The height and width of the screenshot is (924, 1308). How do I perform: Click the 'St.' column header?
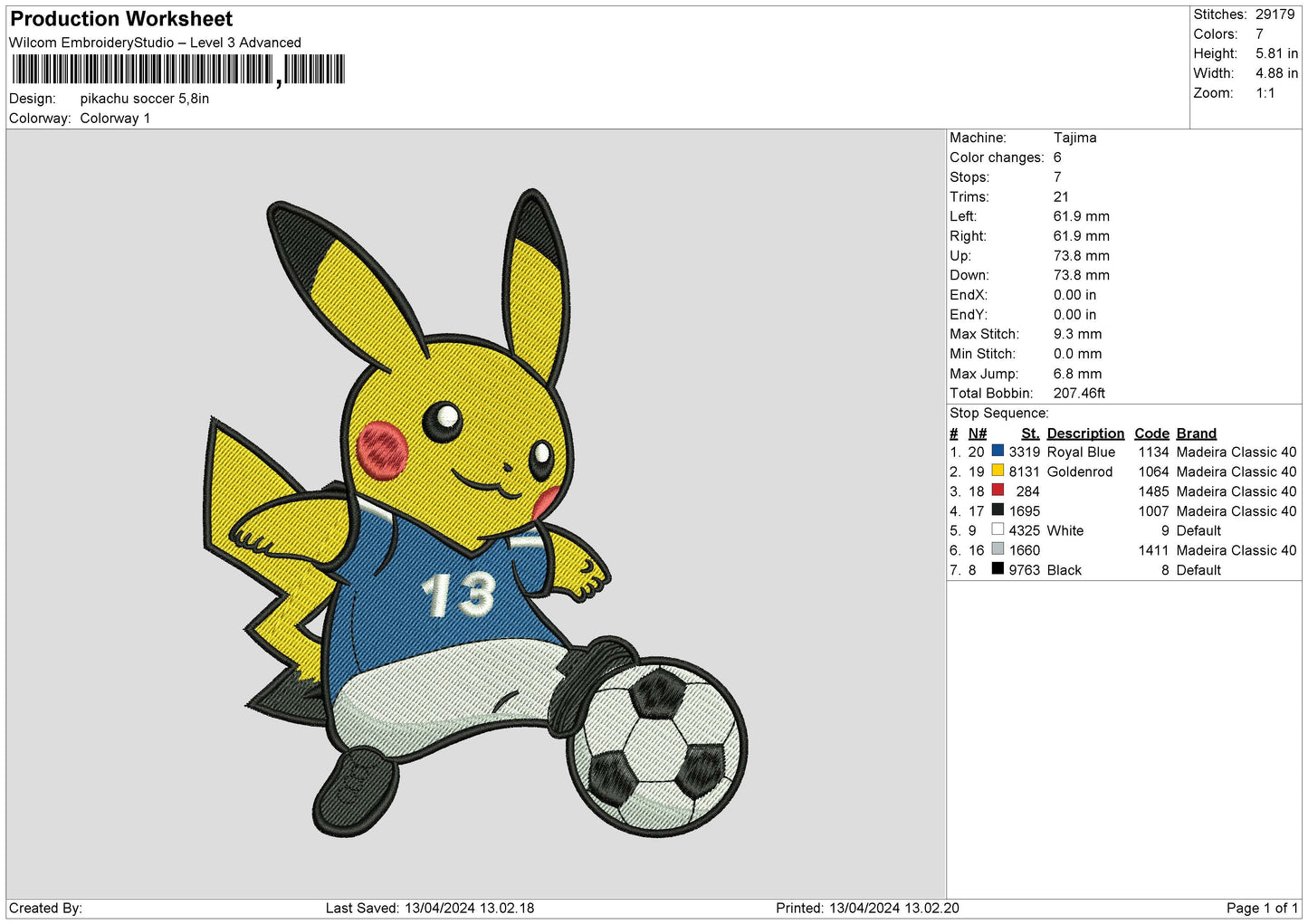coord(1030,433)
